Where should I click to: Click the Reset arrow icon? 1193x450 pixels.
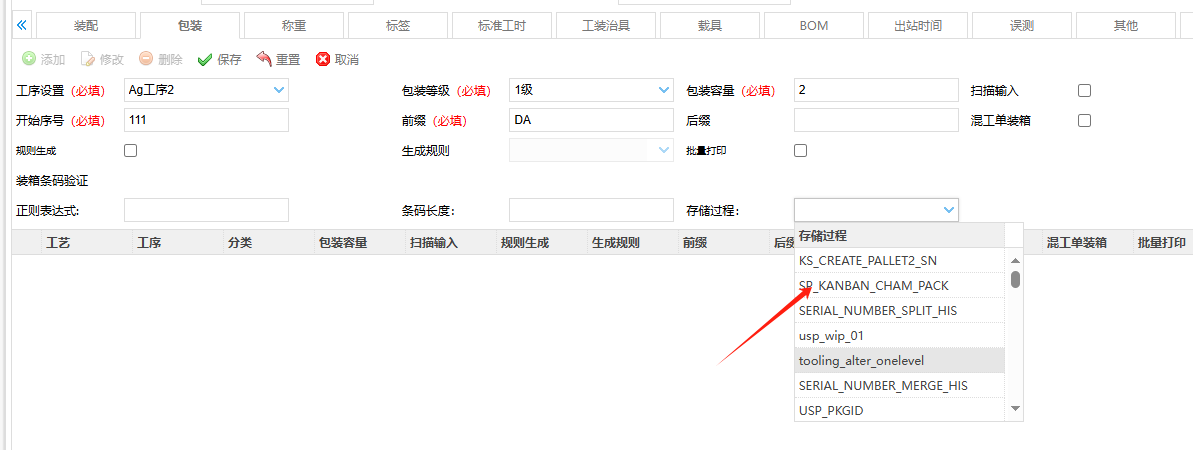(x=264, y=60)
